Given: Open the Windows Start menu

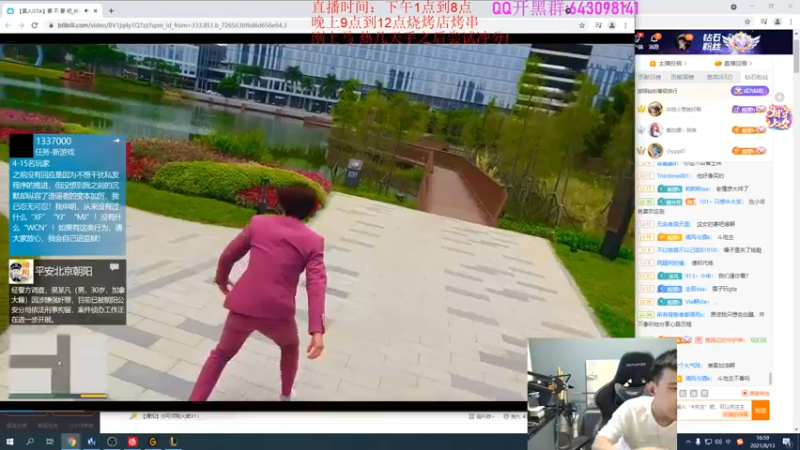Looking at the screenshot, I should click(x=9, y=442).
